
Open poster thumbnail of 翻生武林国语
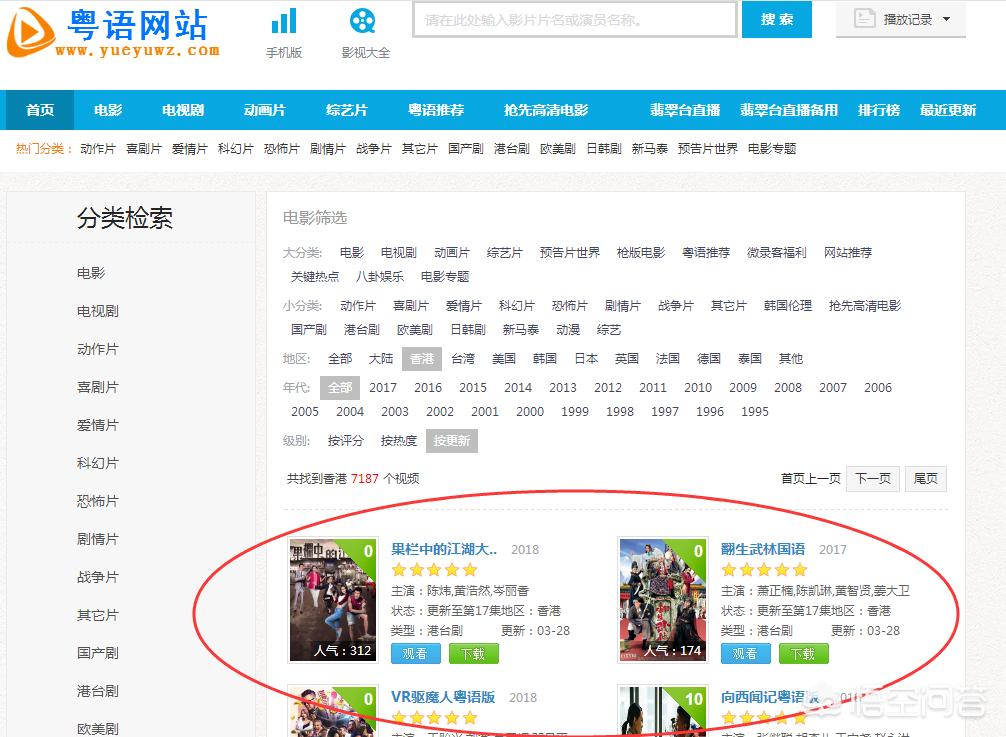[x=663, y=600]
